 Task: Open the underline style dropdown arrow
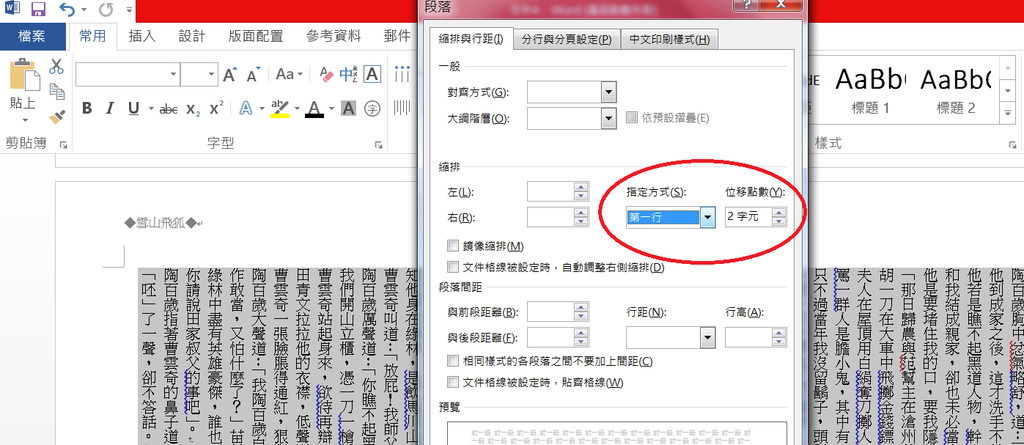point(151,109)
